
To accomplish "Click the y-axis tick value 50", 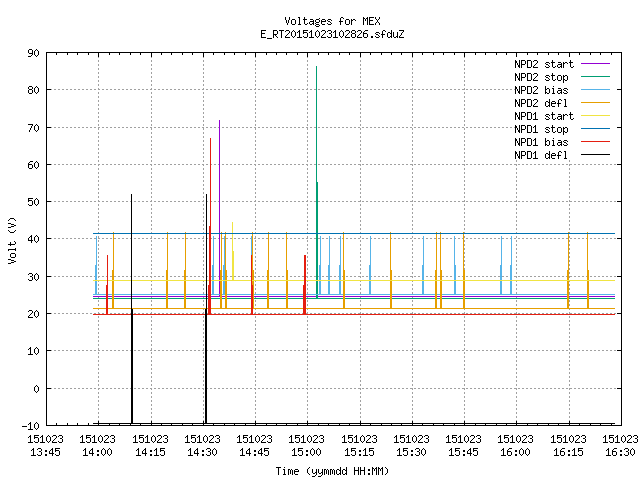I will [x=33, y=202].
